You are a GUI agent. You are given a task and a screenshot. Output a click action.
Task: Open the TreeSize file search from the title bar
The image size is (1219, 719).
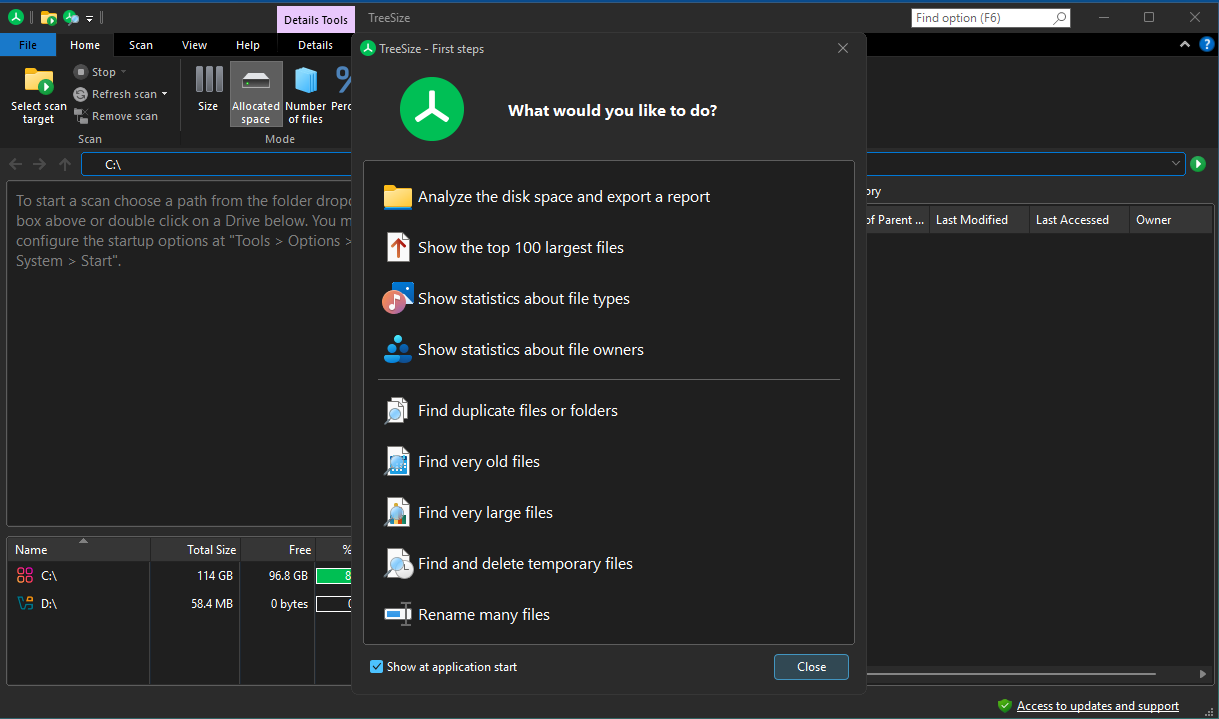point(71,17)
